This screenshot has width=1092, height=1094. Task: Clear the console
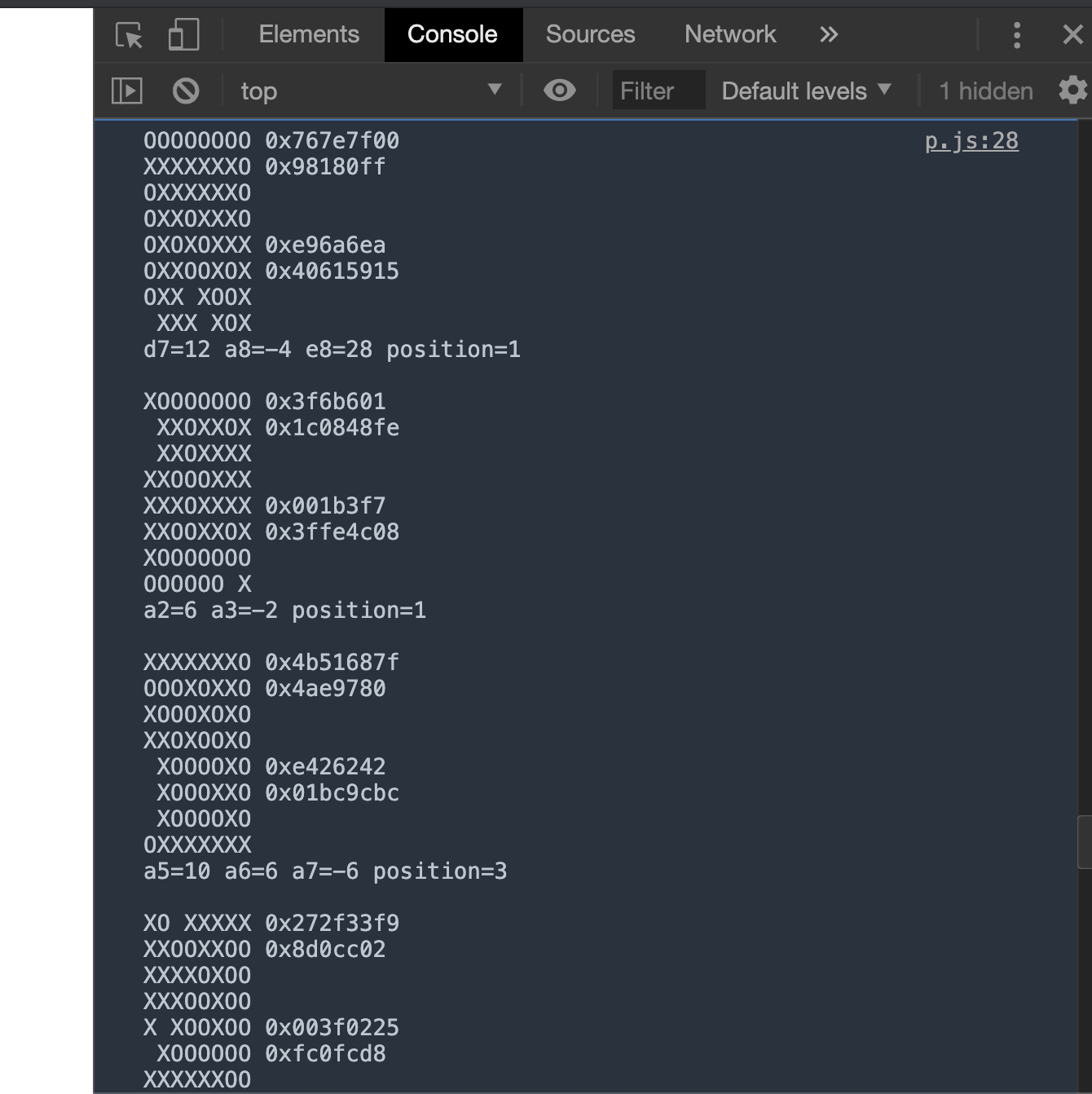186,90
